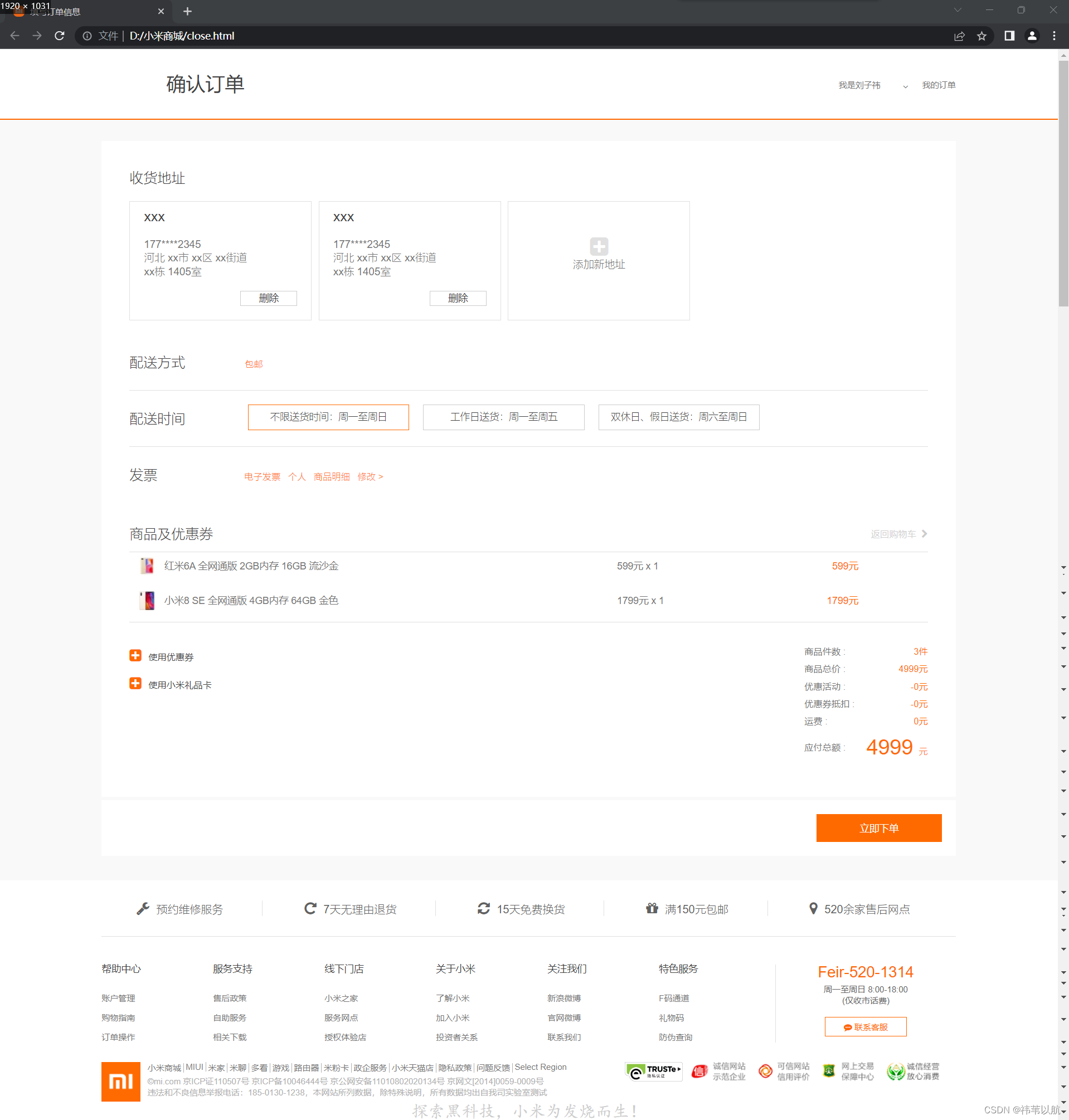Click the TRUSTe certification badge
The height and width of the screenshot is (1120, 1069).
(653, 1072)
